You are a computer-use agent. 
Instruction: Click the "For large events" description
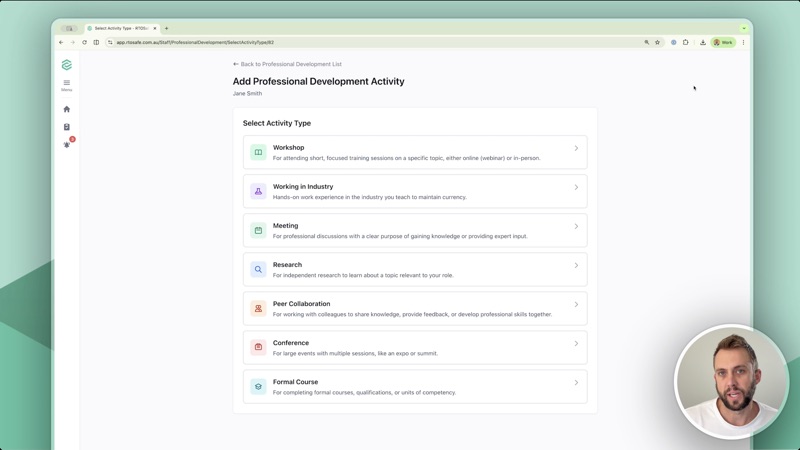point(355,354)
